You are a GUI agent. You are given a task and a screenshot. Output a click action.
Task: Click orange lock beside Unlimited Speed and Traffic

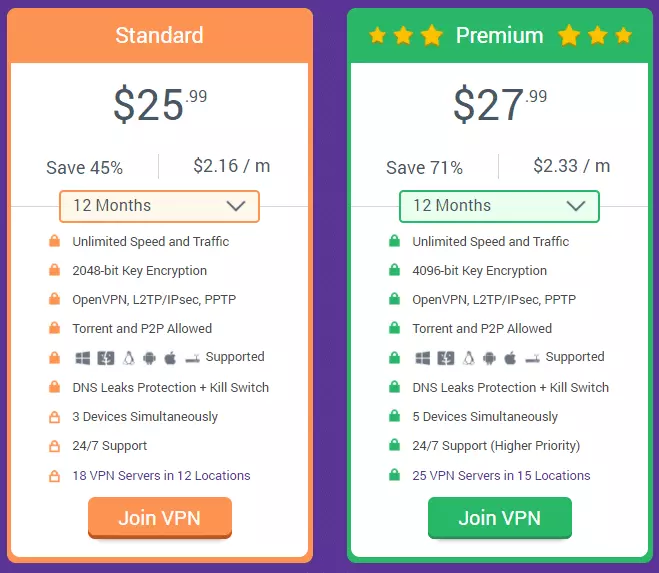(54, 241)
